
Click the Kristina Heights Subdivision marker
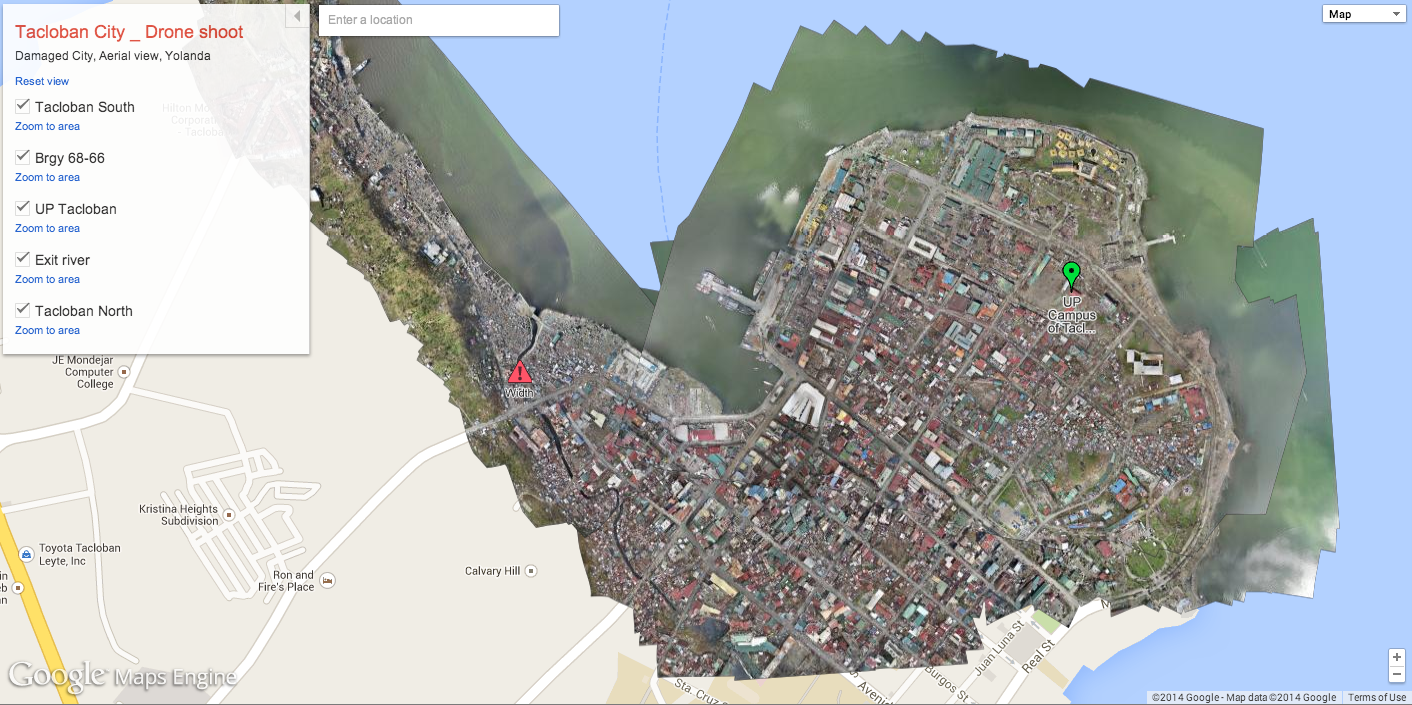click(229, 515)
